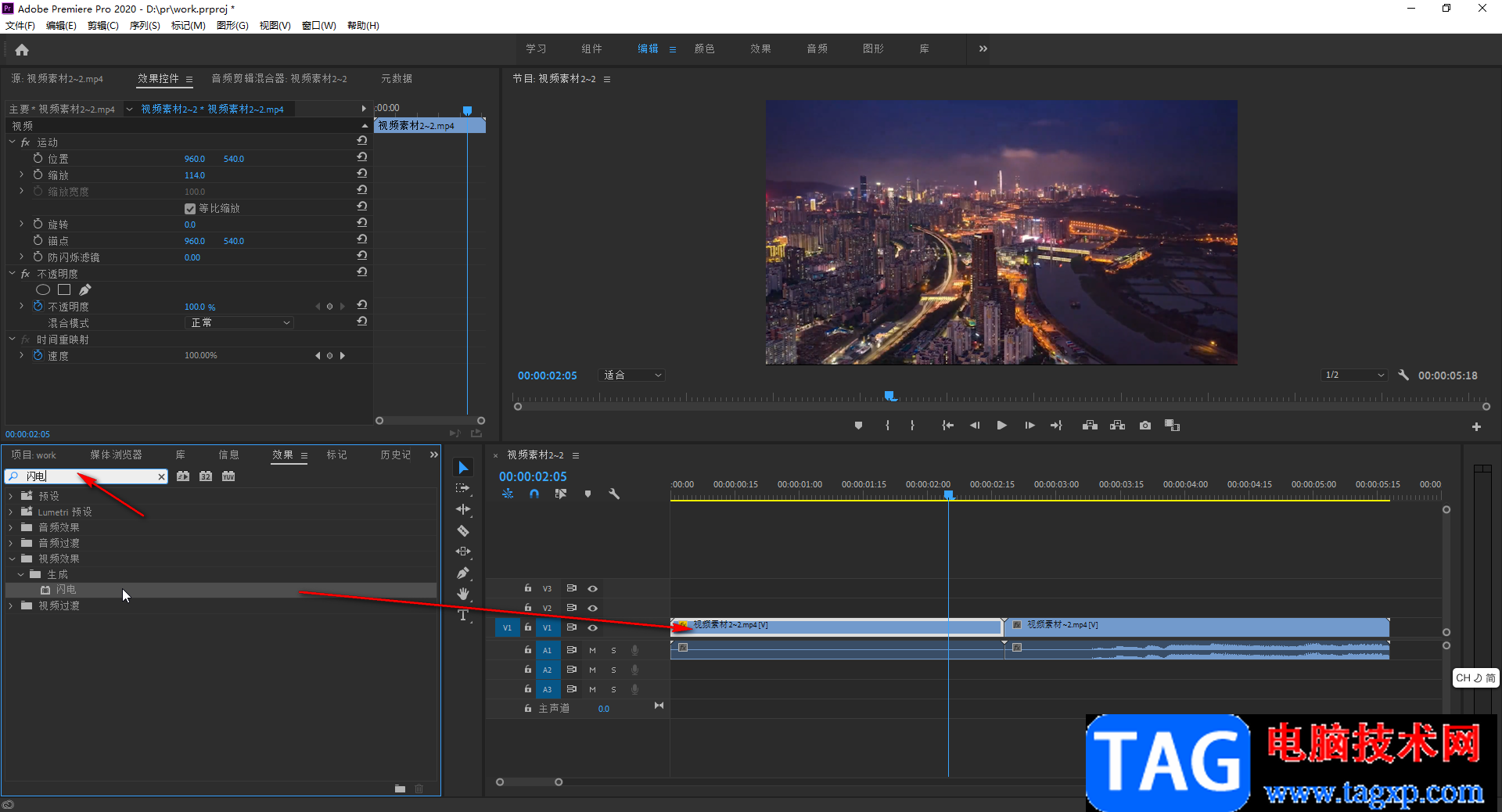Click Mark Out button
Image resolution: width=1502 pixels, height=812 pixels.
click(x=912, y=426)
